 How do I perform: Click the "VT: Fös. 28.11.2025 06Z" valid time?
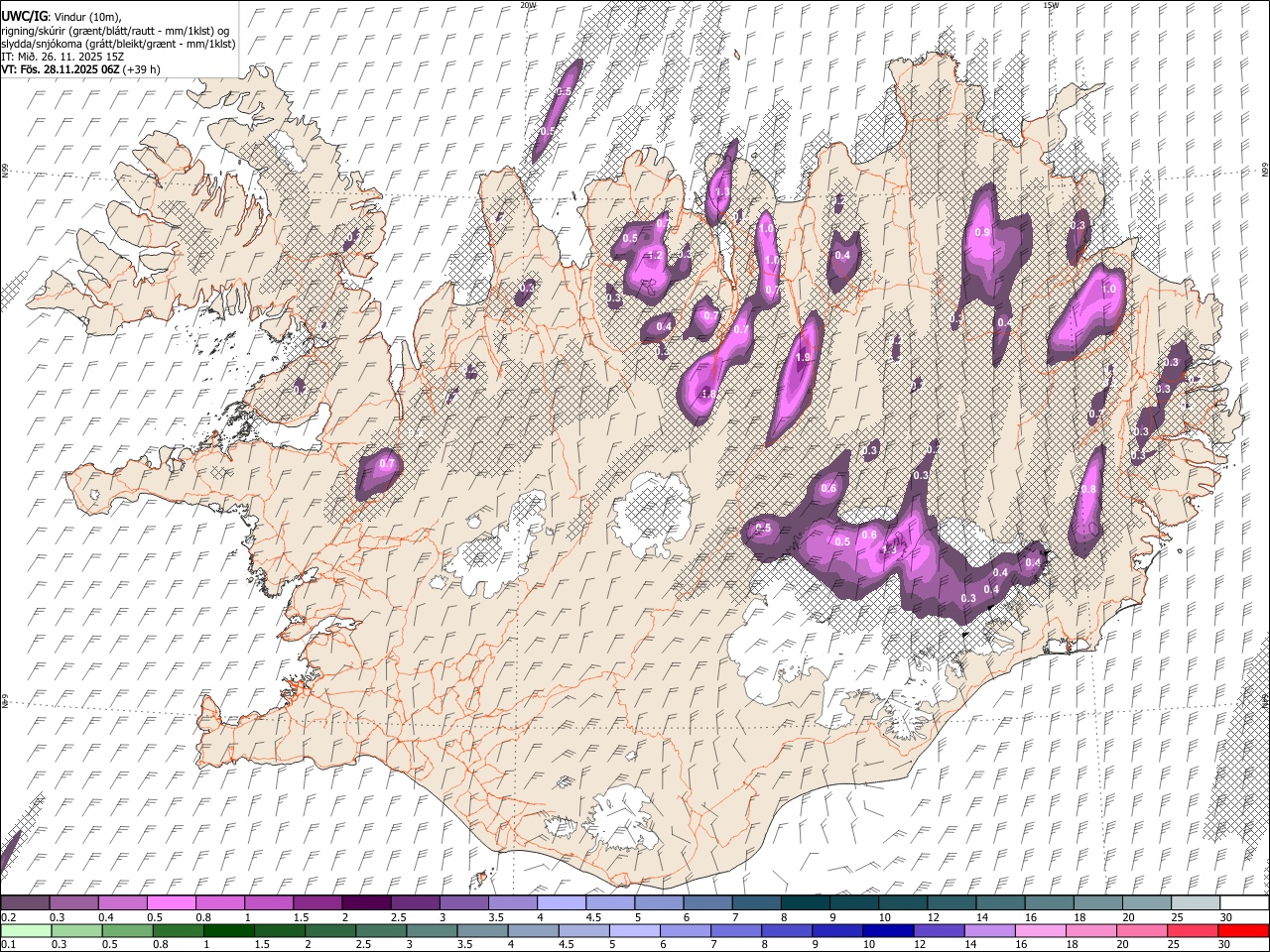(61, 69)
